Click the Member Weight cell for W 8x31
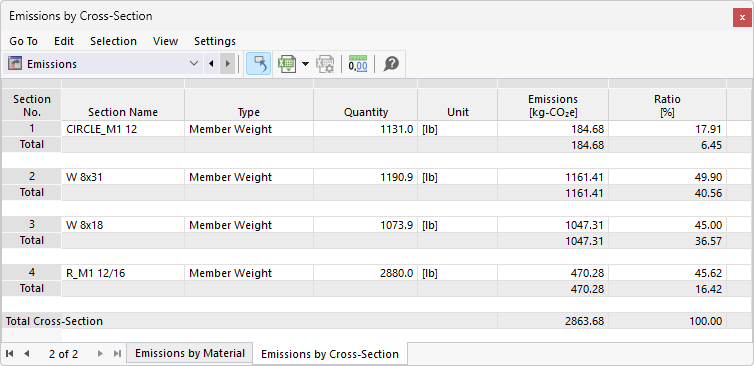This screenshot has width=754, height=366. (249, 177)
